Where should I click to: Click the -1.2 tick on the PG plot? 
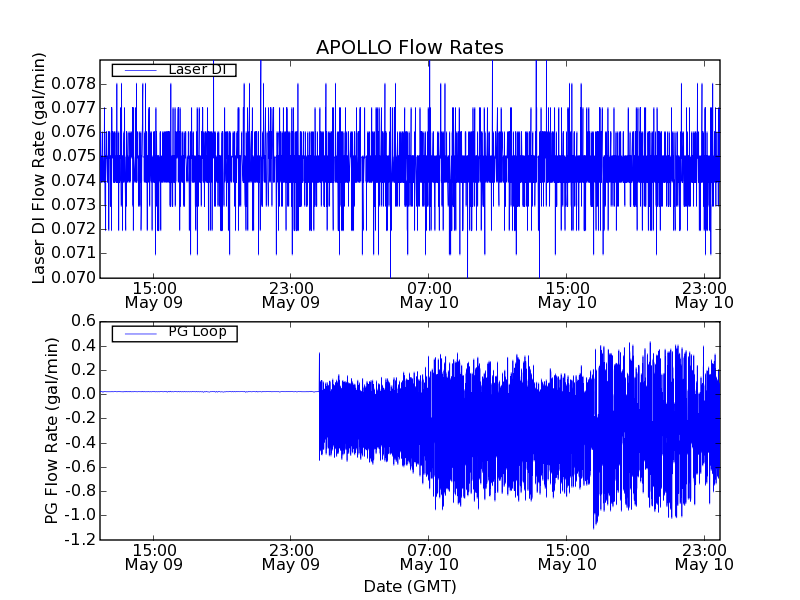click(81, 540)
